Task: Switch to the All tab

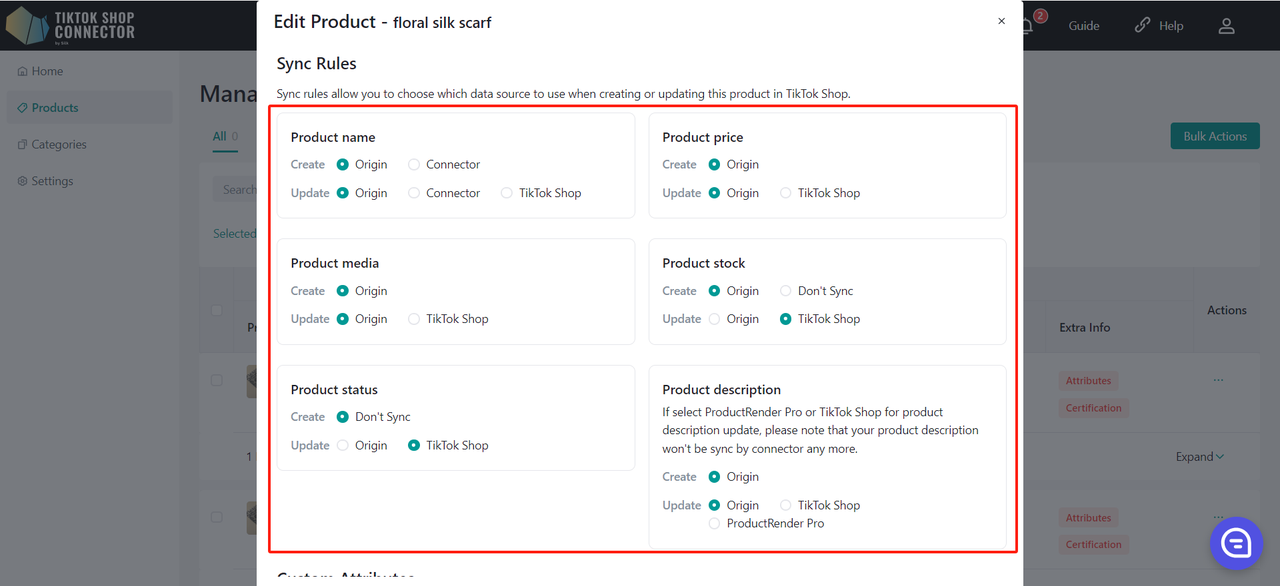Action: point(225,137)
